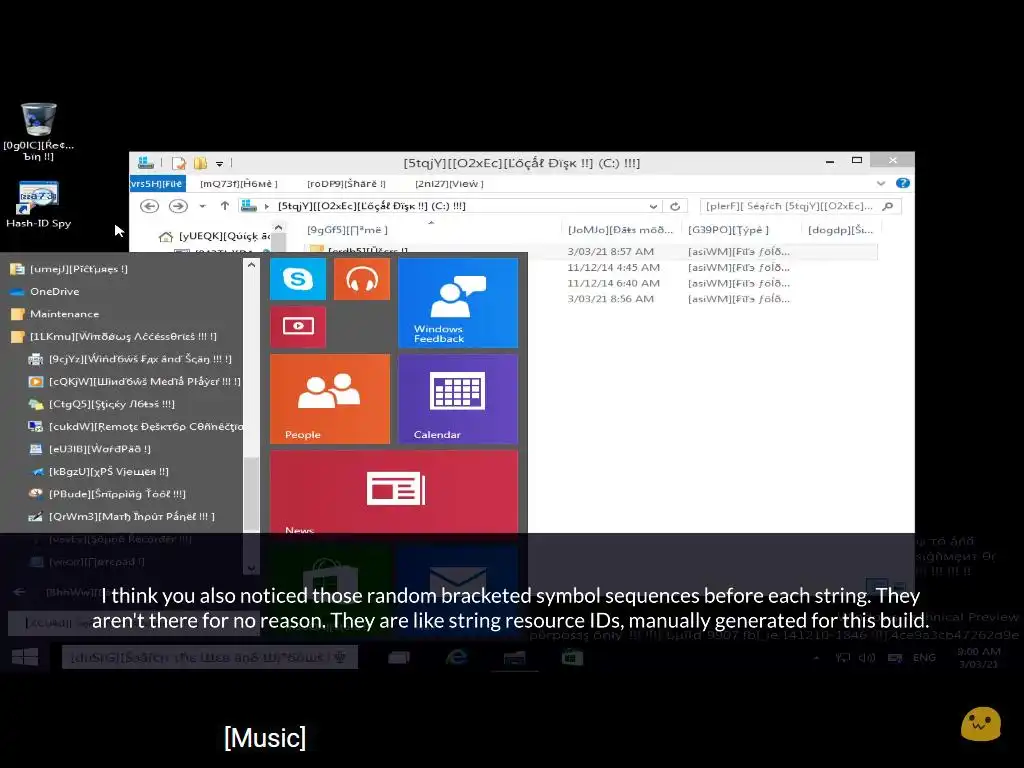This screenshot has height=768, width=1024.
Task: Expand the Explorer ribbon chevron
Action: [881, 184]
